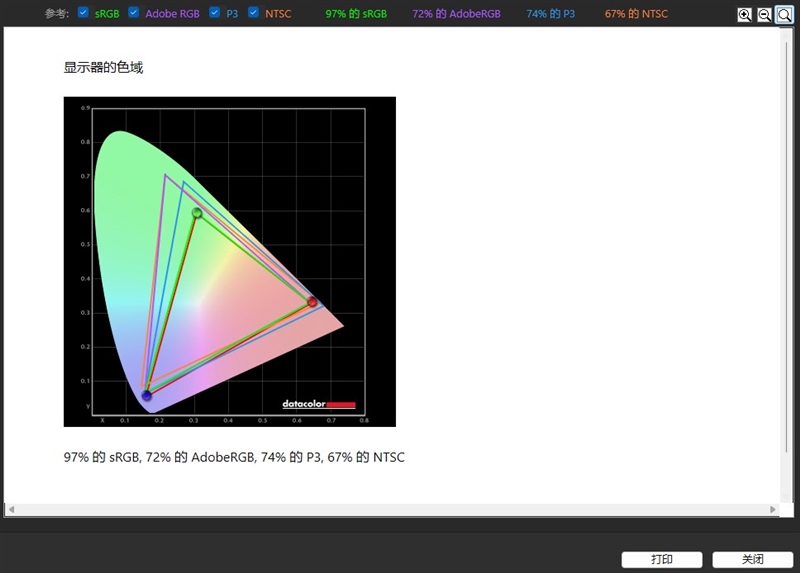This screenshot has width=800, height=573.
Task: Click the left arrow of horizontal scrollbar
Action: pyautogui.click(x=11, y=509)
